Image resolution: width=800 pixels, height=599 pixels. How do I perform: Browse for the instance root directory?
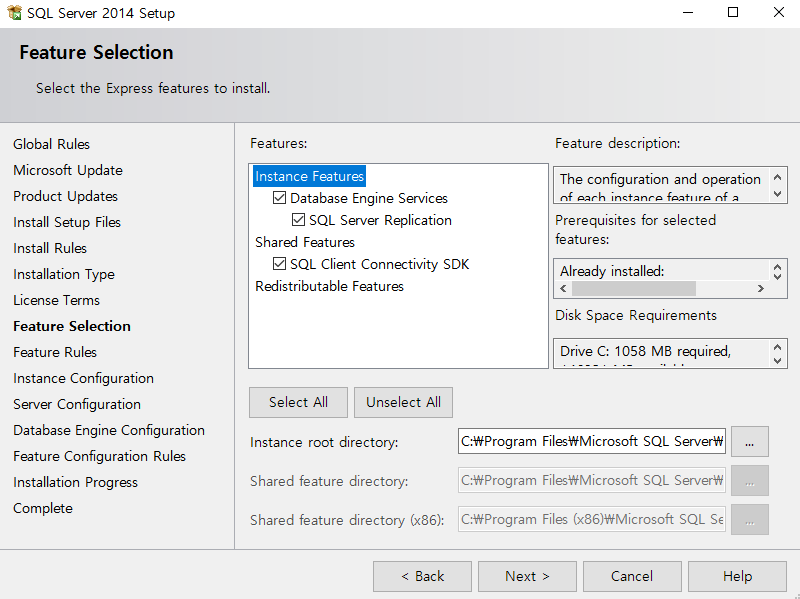pos(749,442)
